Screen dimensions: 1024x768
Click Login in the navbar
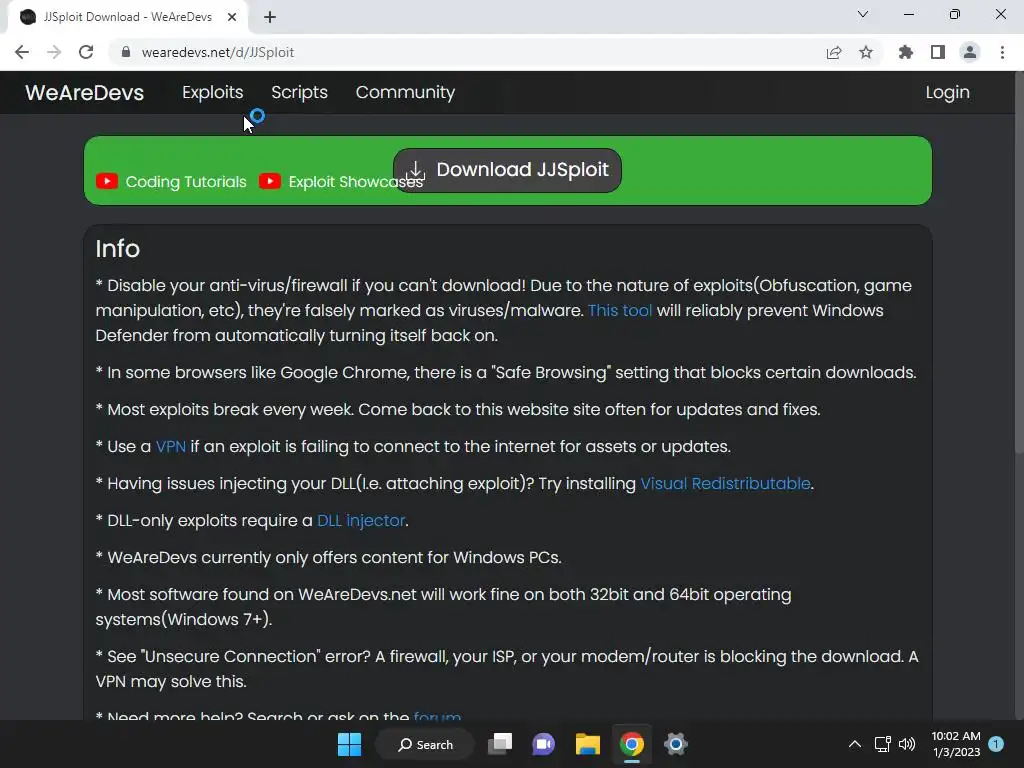click(947, 93)
